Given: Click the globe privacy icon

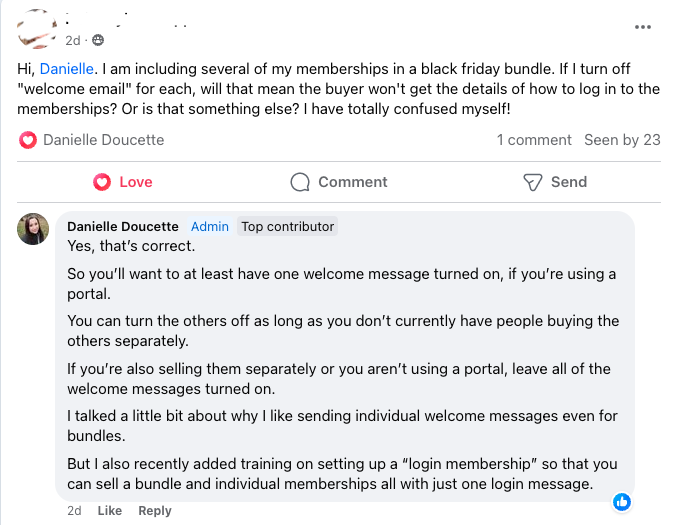Looking at the screenshot, I should (x=98, y=40).
